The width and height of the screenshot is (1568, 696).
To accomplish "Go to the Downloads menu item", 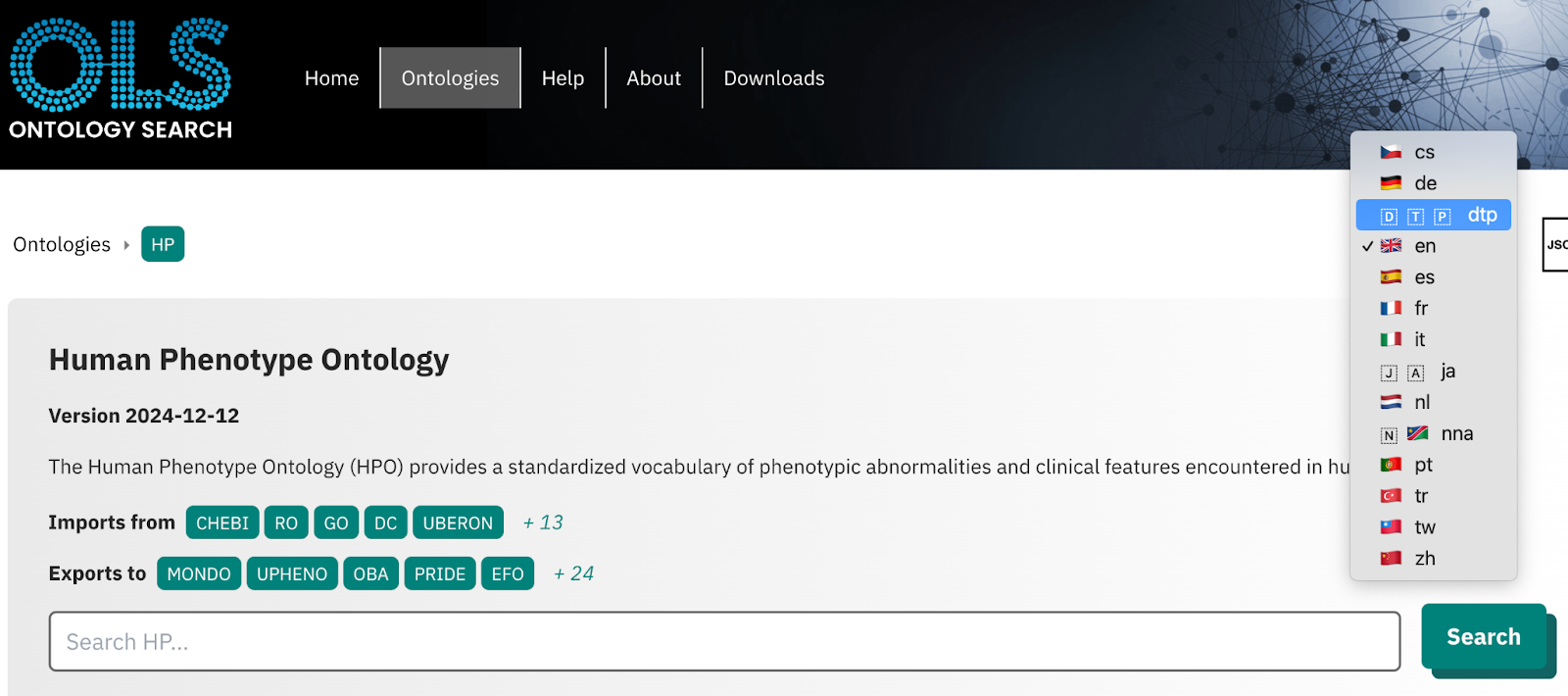I will pos(774,78).
